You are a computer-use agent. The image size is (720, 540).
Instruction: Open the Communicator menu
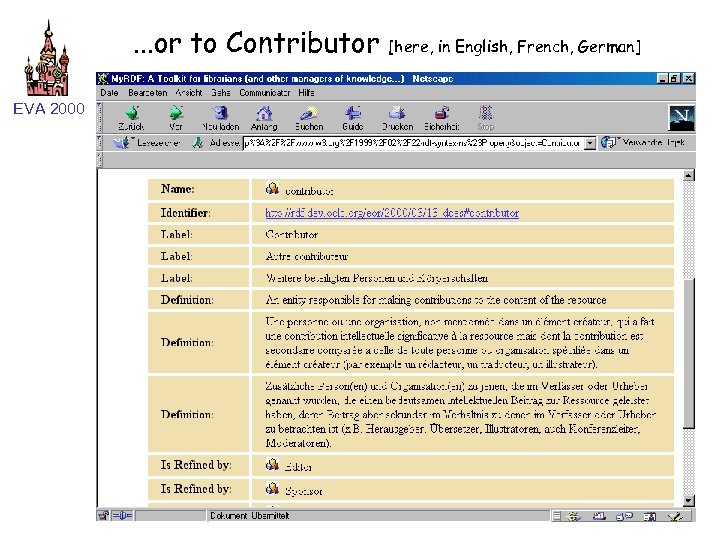coord(264,93)
